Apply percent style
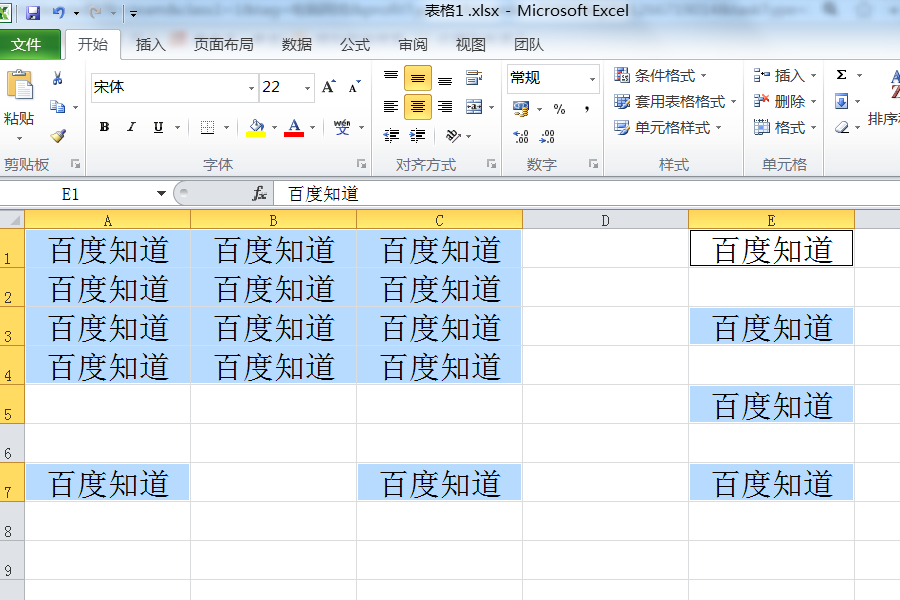900x600 pixels. (x=560, y=109)
